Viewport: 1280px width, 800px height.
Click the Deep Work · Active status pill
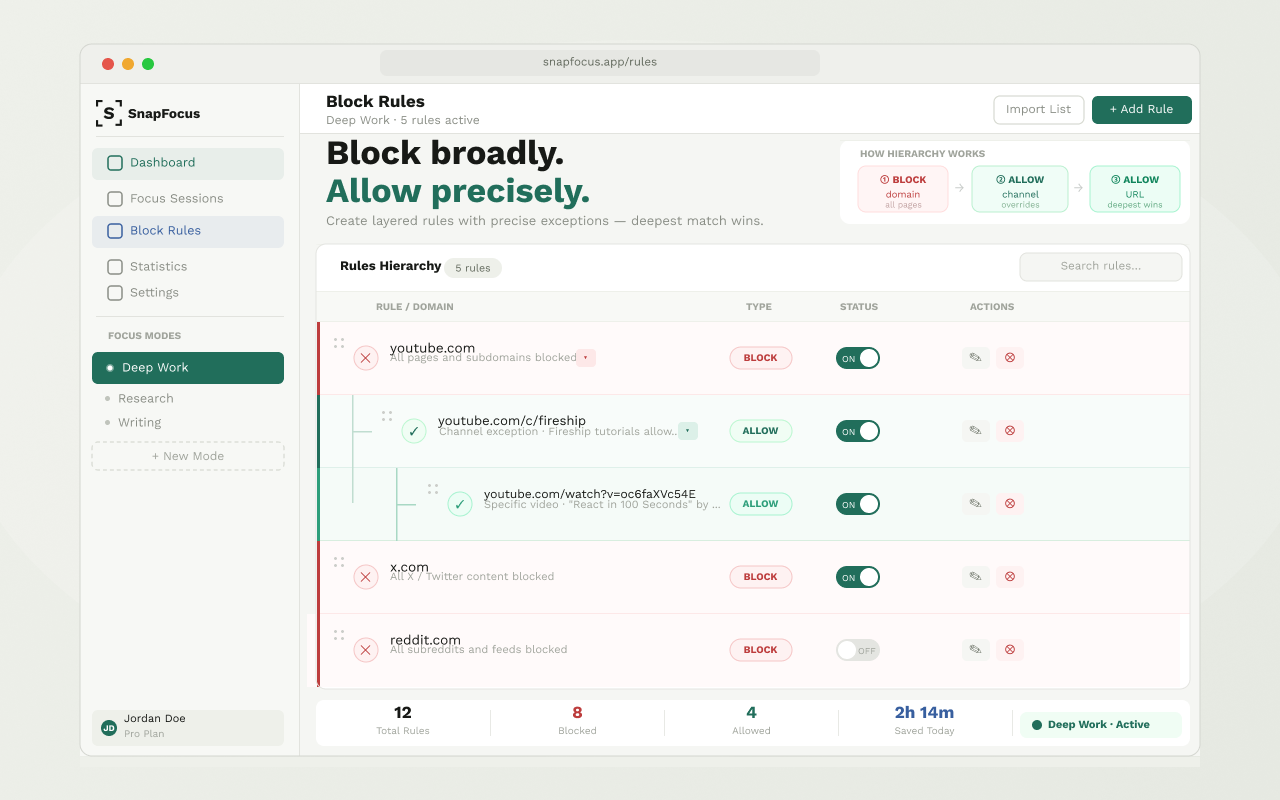[x=1101, y=725]
